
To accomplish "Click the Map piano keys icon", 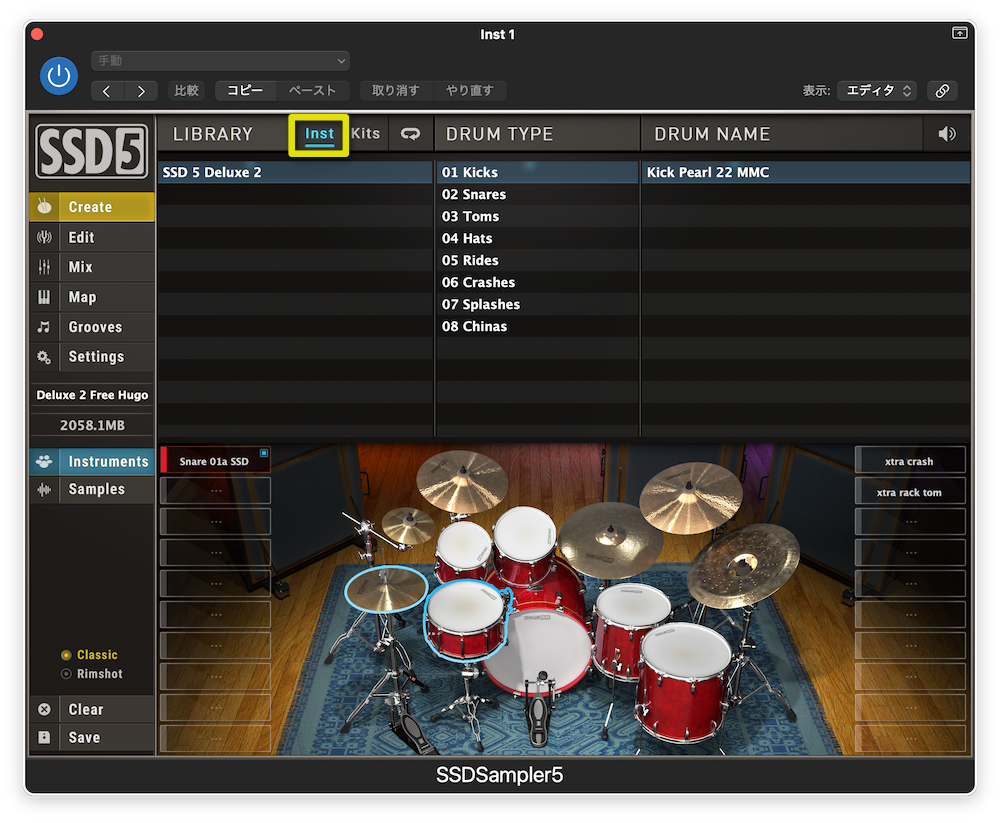I will (44, 297).
